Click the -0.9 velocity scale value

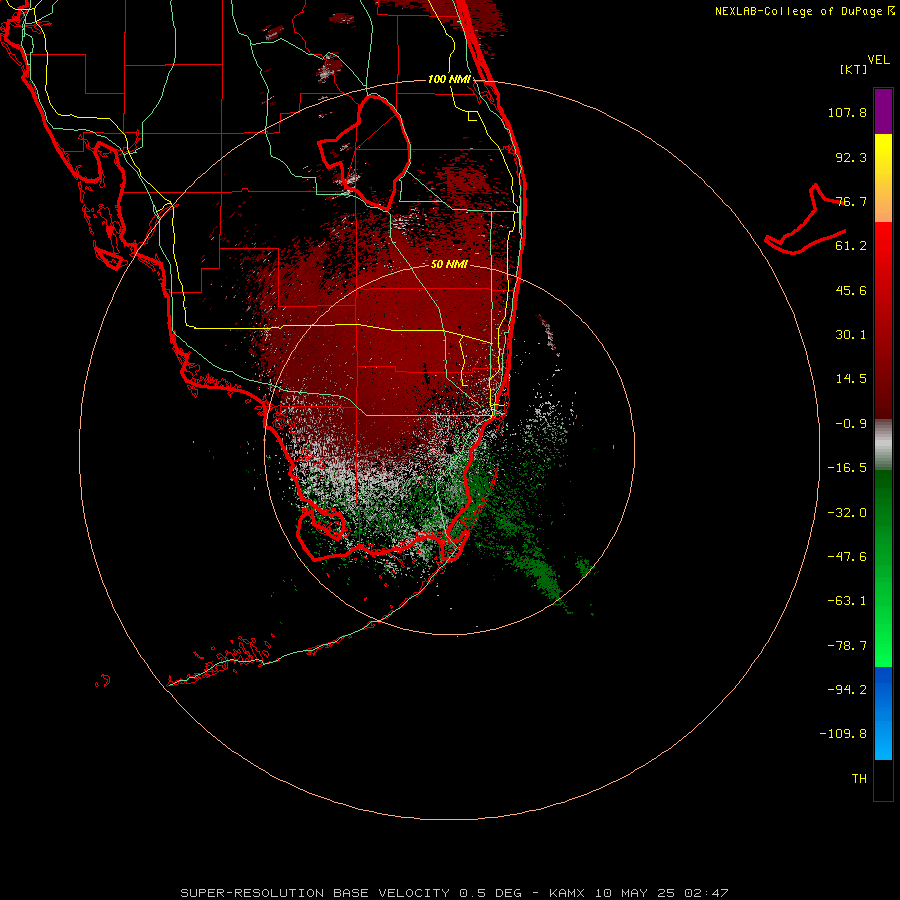coord(851,424)
